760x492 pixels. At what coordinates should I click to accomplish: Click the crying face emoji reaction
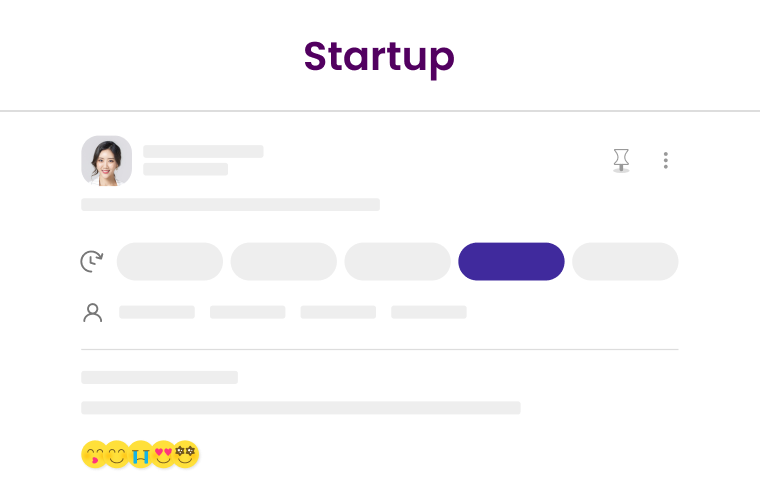click(x=140, y=454)
